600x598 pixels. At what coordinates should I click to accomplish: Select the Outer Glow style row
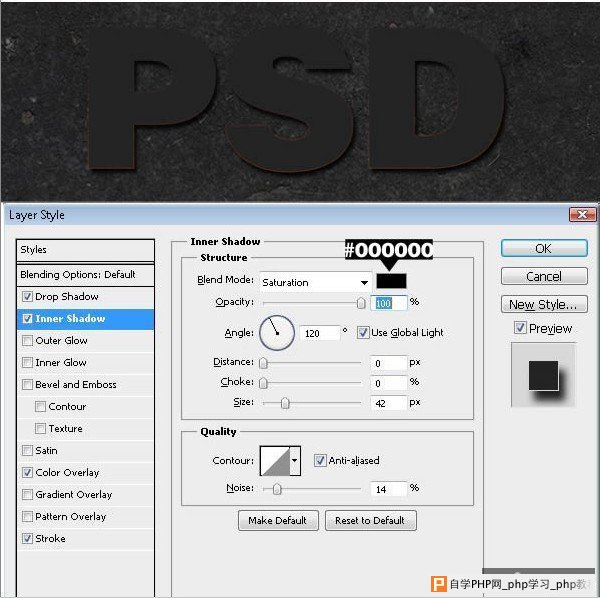(x=85, y=341)
